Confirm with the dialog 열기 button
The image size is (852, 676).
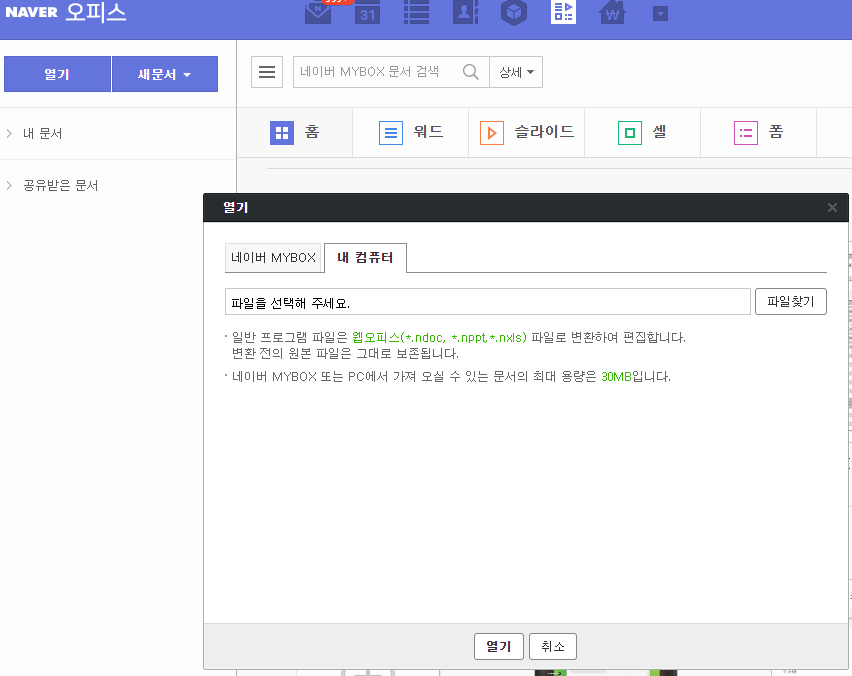pos(499,646)
